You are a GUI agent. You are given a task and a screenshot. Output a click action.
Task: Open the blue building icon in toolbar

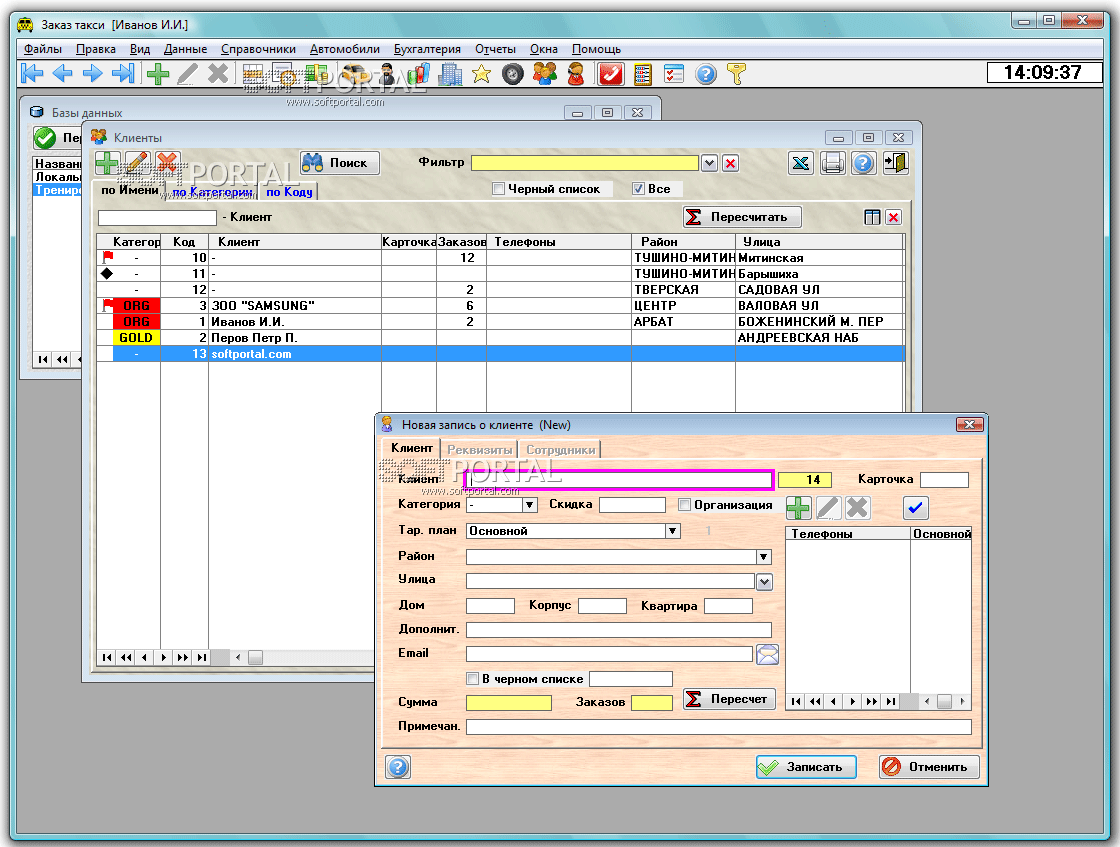click(x=450, y=74)
